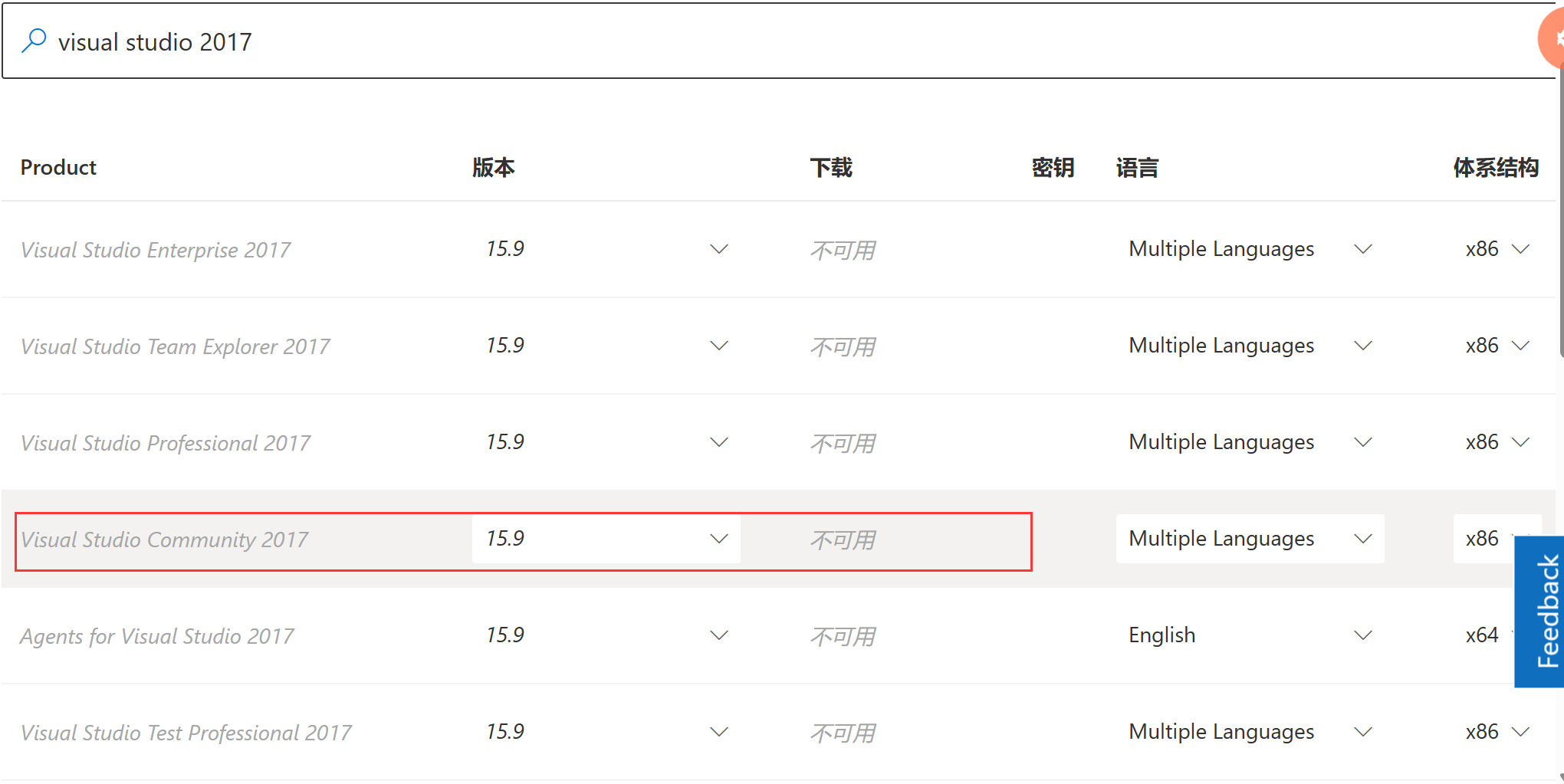Viewport: 1564px width, 784px height.
Task: Open version dropdown for Agents for Visual Studio 2017
Action: 606,635
